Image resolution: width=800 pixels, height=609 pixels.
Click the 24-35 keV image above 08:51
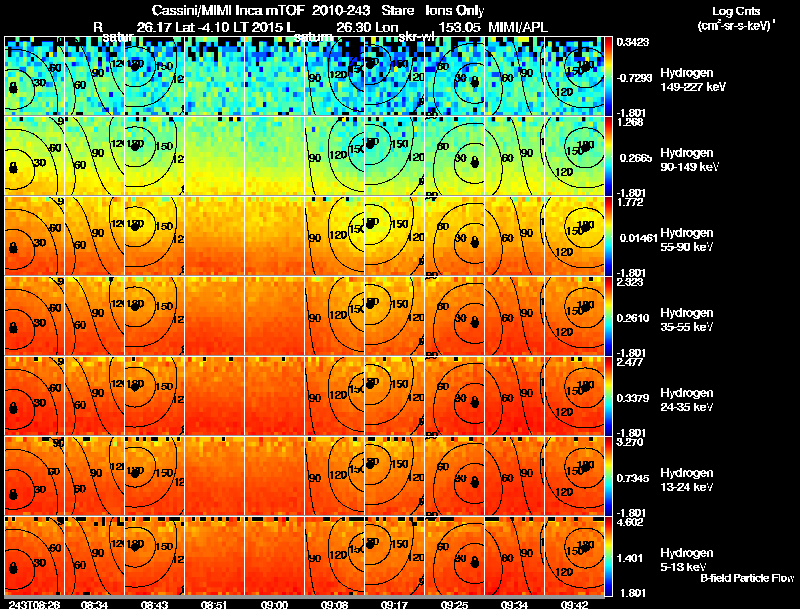coord(214,396)
